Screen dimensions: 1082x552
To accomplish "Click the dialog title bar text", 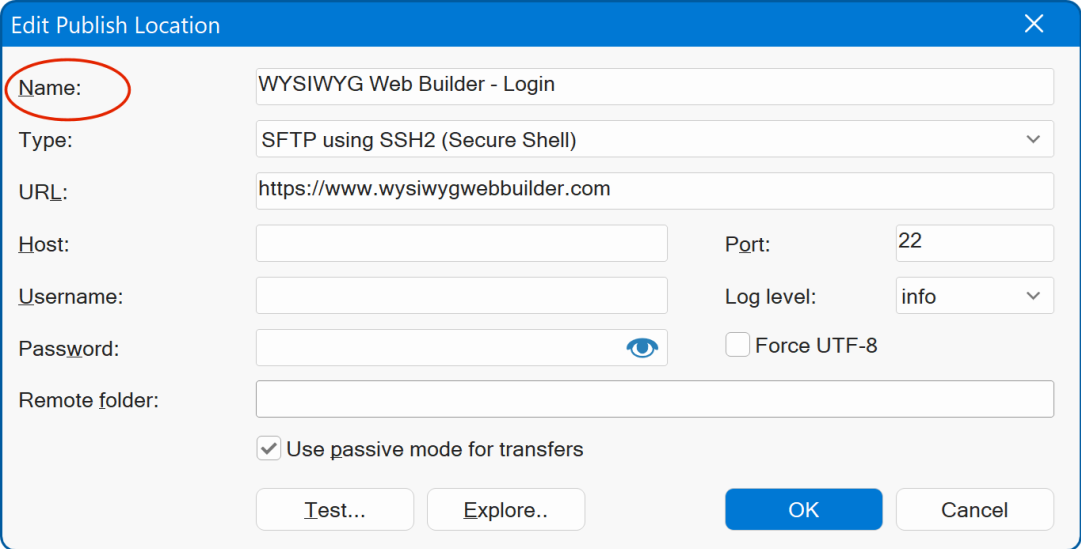I will tap(115, 25).
